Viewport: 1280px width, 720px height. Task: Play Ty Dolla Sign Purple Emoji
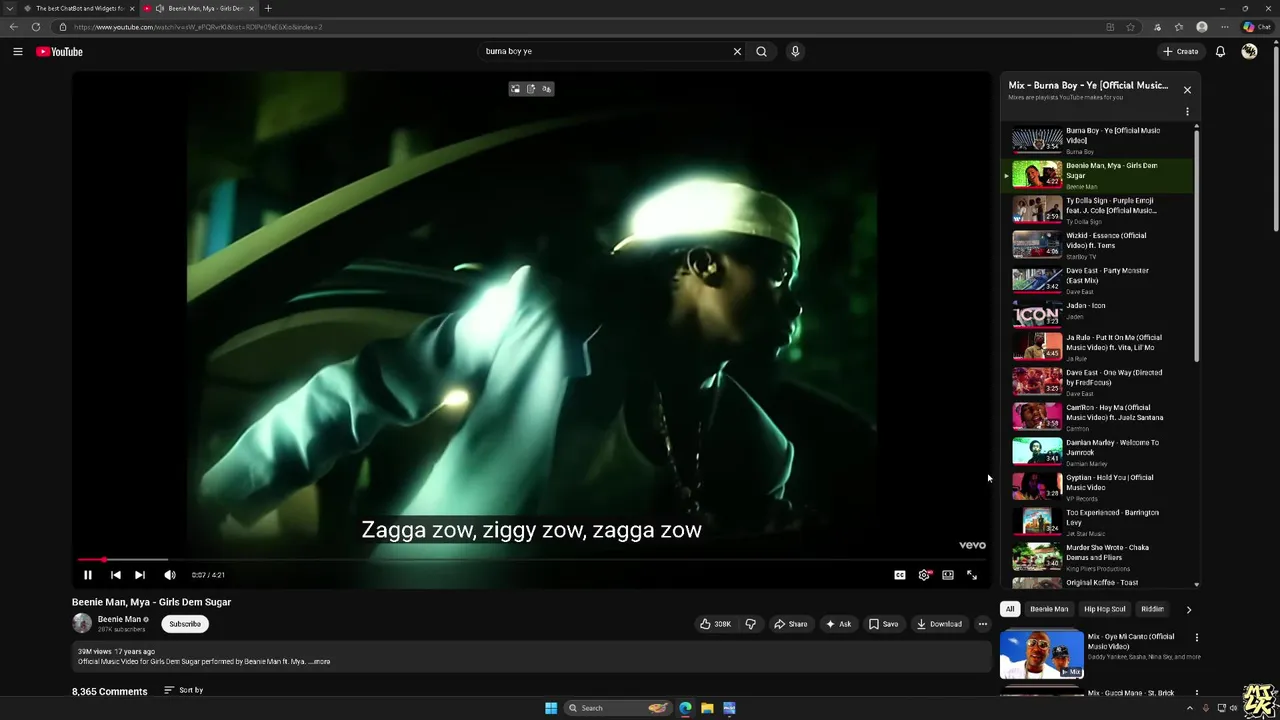click(x=1097, y=210)
